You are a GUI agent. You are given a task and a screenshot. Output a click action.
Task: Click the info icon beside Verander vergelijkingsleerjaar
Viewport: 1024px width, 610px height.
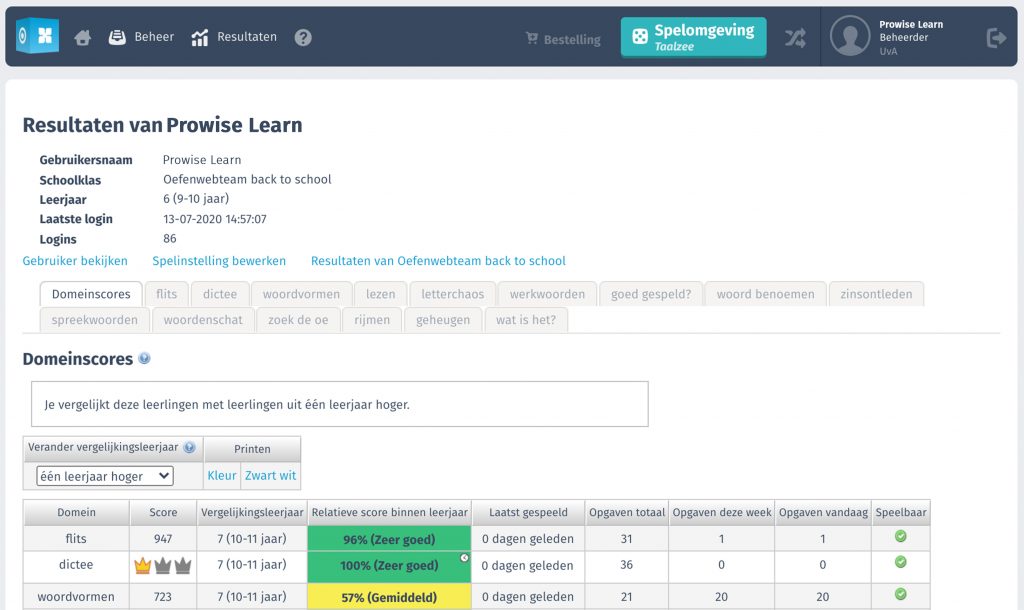coord(189,447)
